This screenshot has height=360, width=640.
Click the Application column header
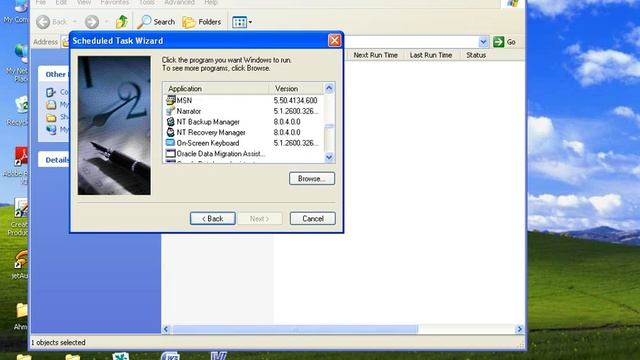point(216,89)
